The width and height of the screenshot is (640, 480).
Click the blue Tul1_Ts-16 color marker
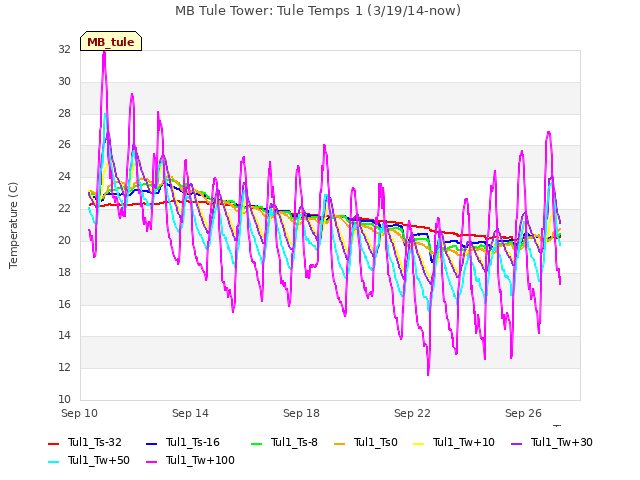point(151,443)
